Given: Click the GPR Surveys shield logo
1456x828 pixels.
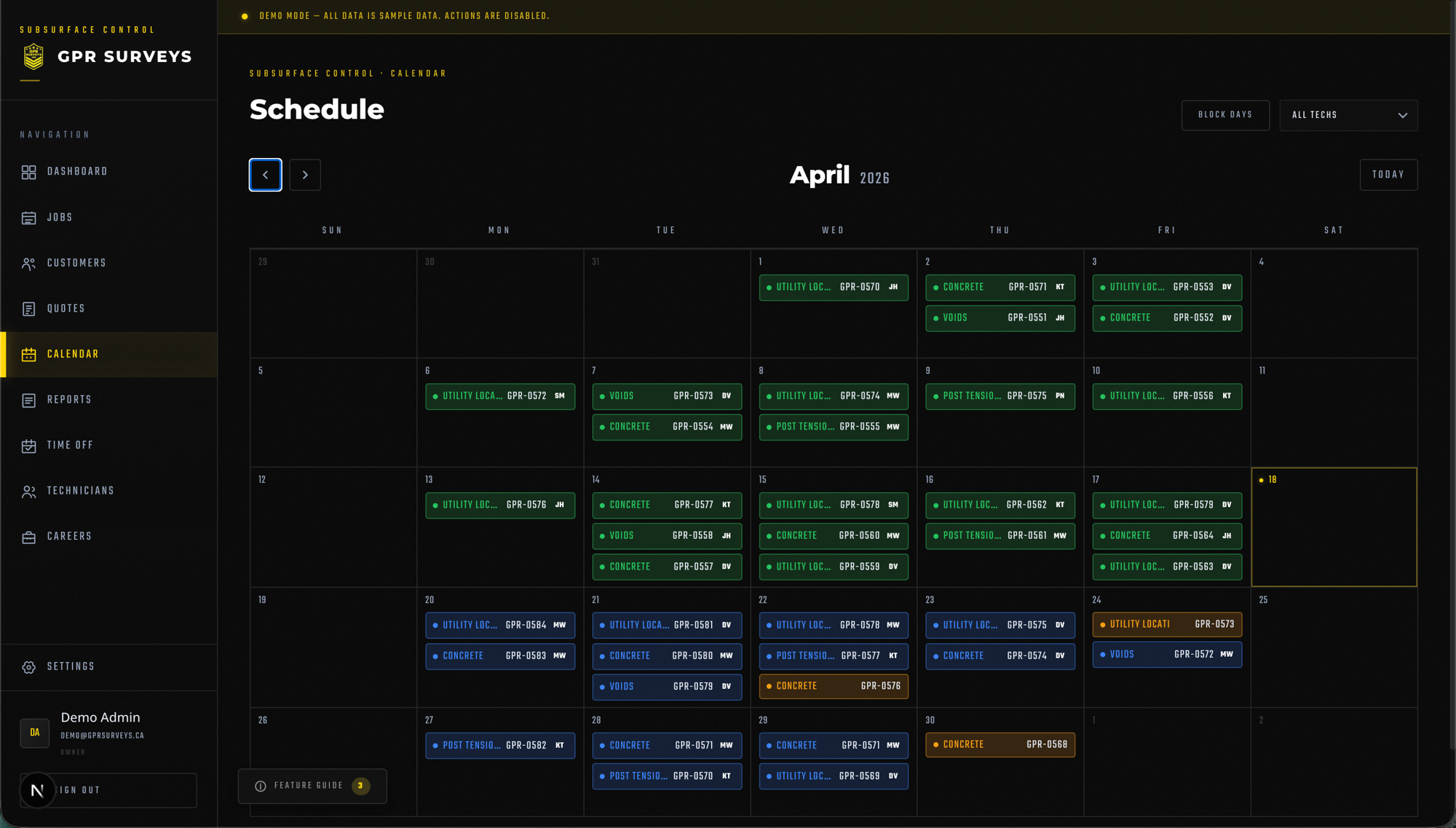Looking at the screenshot, I should pyautogui.click(x=33, y=56).
